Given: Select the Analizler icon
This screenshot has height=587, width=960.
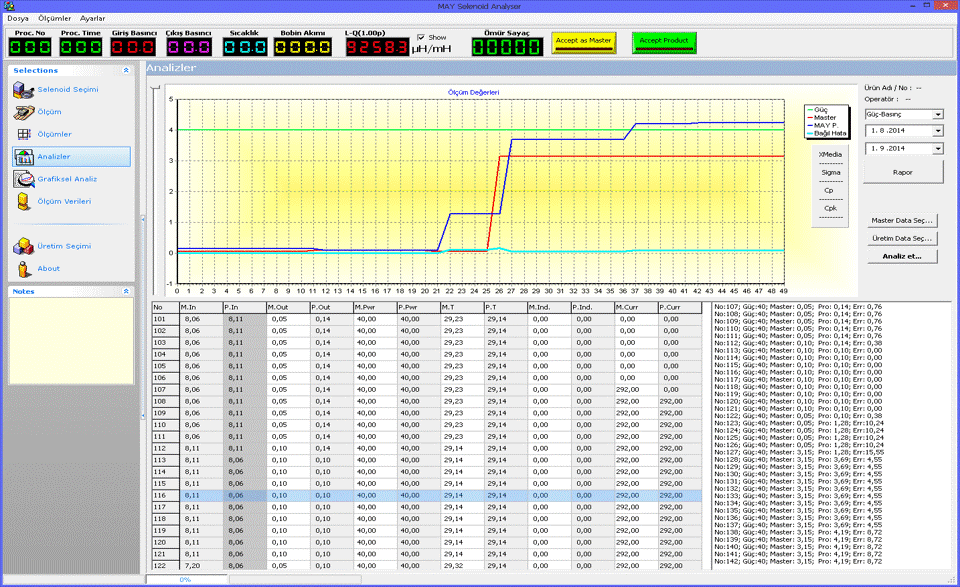Looking at the screenshot, I should (23, 157).
